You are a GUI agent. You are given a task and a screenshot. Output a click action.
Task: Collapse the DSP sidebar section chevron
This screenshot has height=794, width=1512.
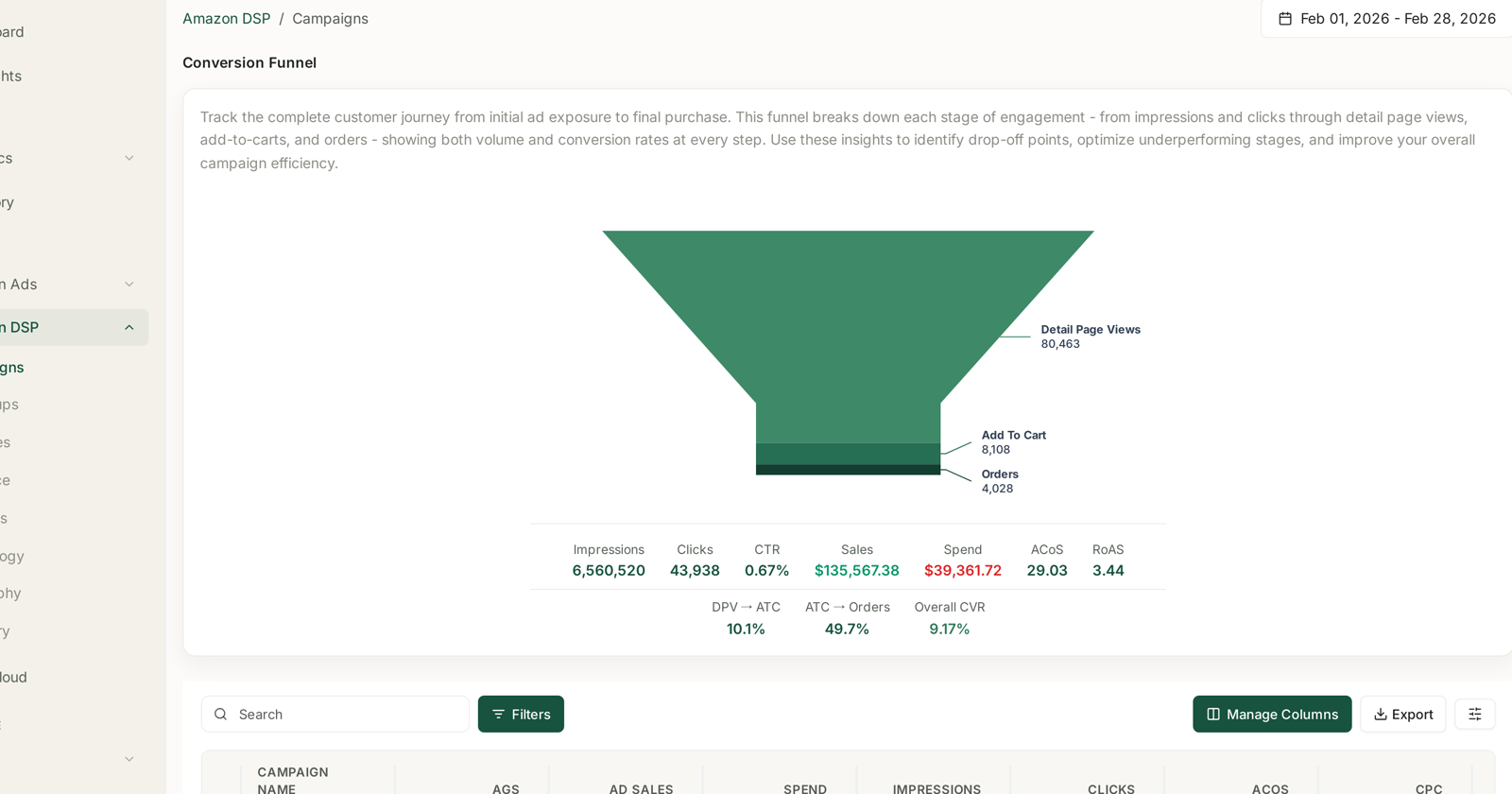[x=129, y=328]
